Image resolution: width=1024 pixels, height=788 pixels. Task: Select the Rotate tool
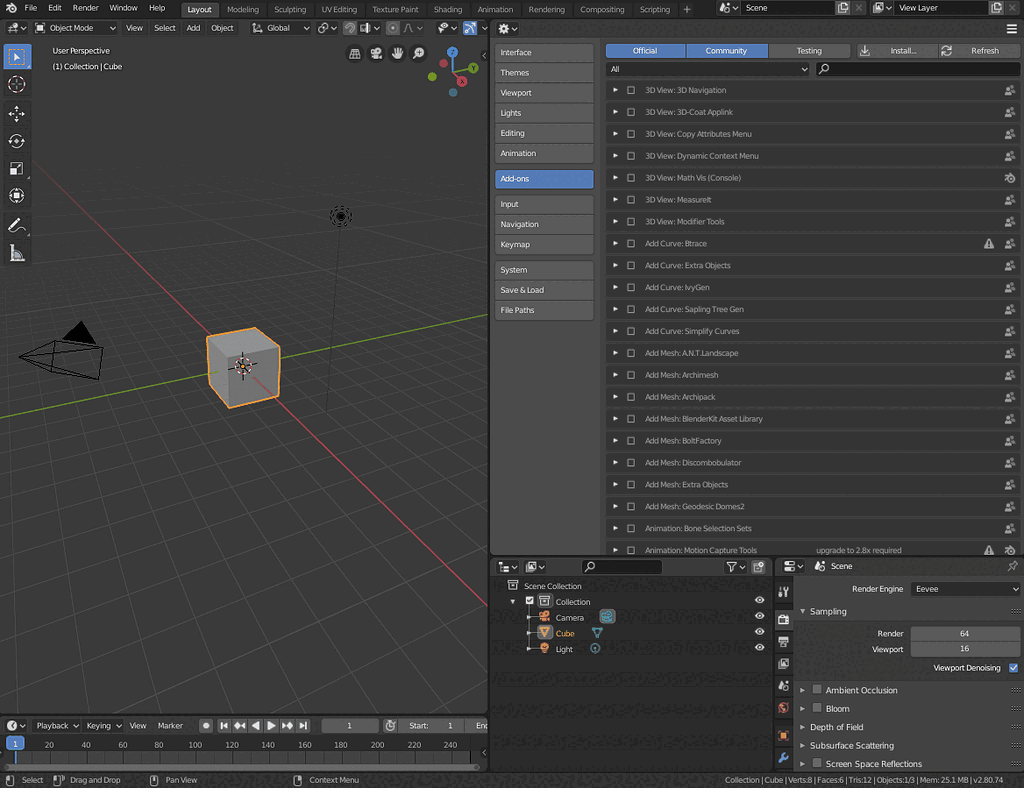coord(17,141)
